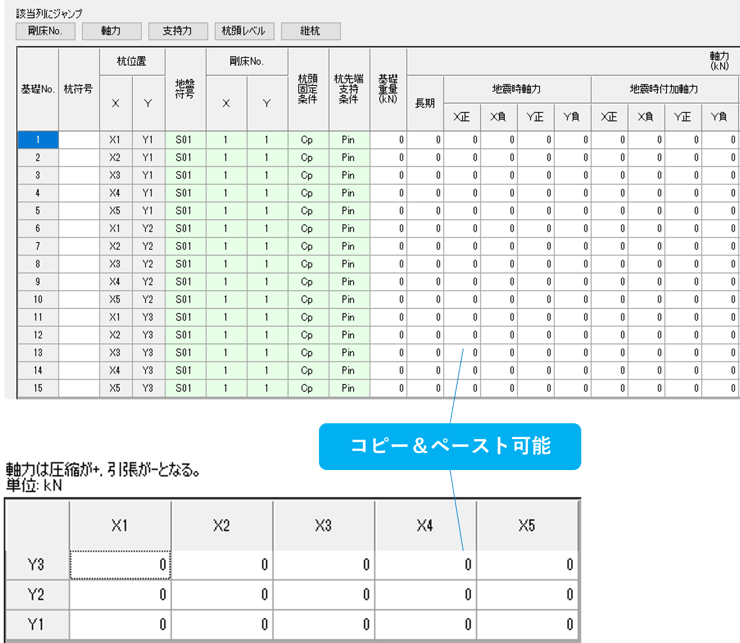Screen dimensions: 740x643
Task: Click pile position X cell in row 2
Action: coord(116,158)
